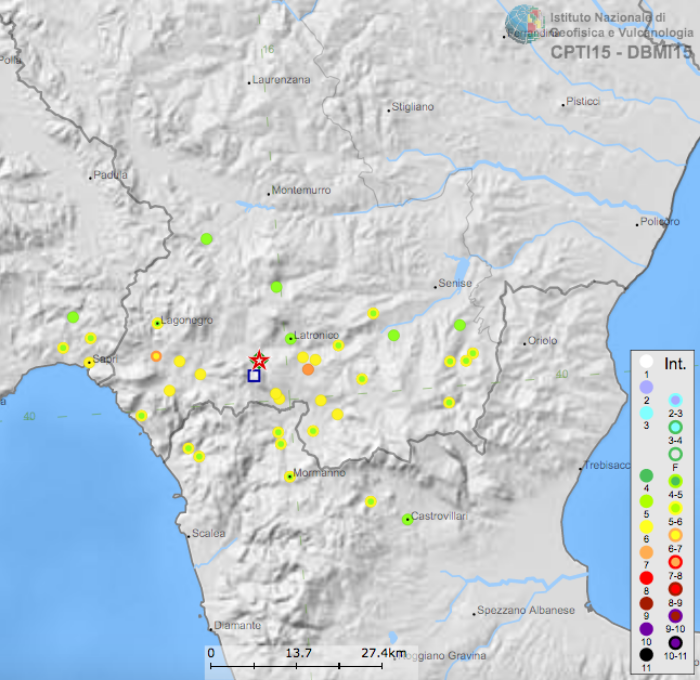Click the white intensity 1 legend swatch
This screenshot has height=680, width=700.
click(646, 362)
